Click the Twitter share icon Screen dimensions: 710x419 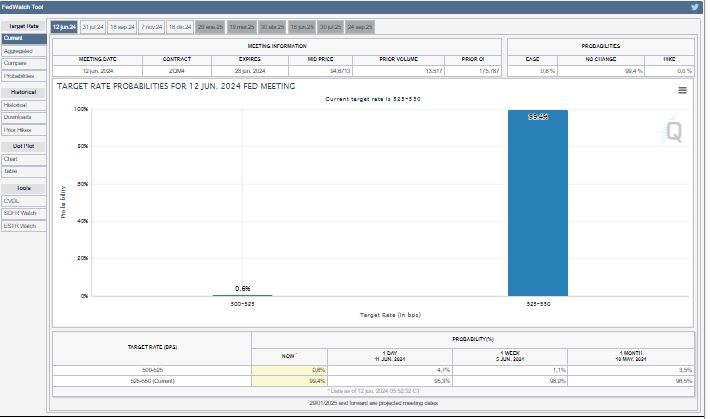(695, 7)
